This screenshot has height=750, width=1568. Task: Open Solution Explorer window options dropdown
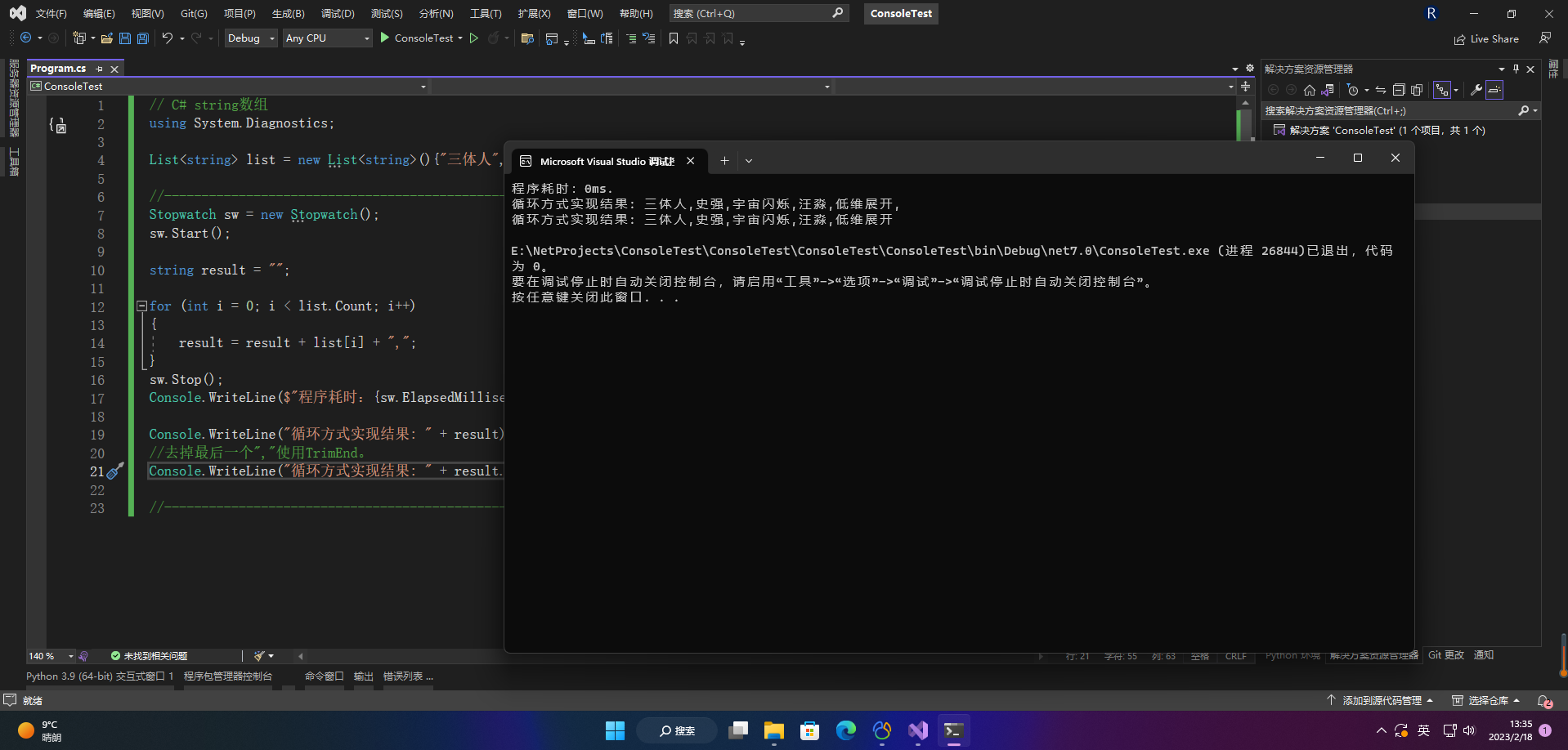(1502, 69)
